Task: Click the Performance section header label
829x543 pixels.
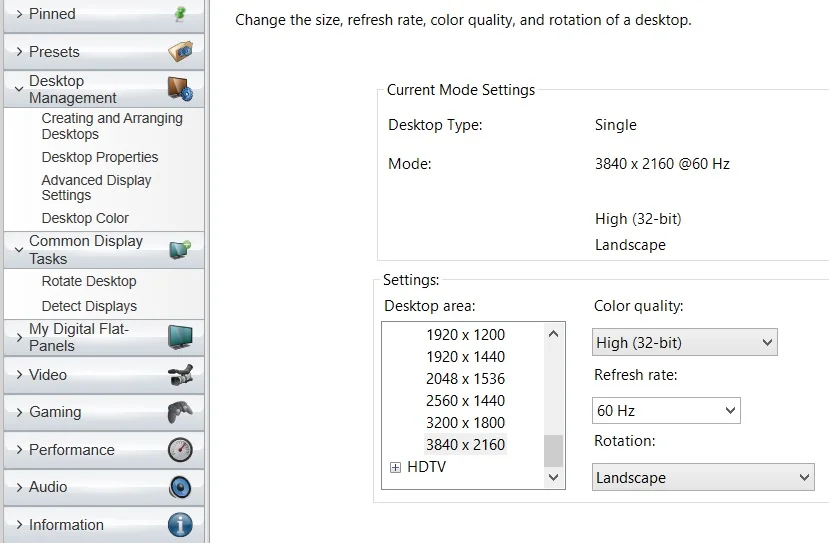Action: 71,450
